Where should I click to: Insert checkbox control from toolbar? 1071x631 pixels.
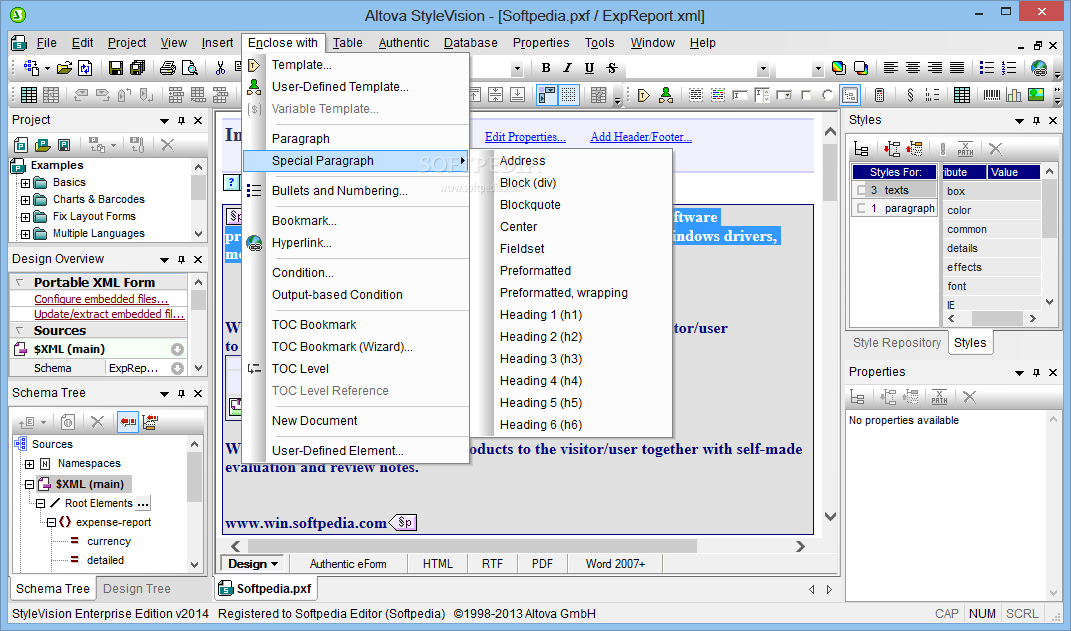(806, 95)
